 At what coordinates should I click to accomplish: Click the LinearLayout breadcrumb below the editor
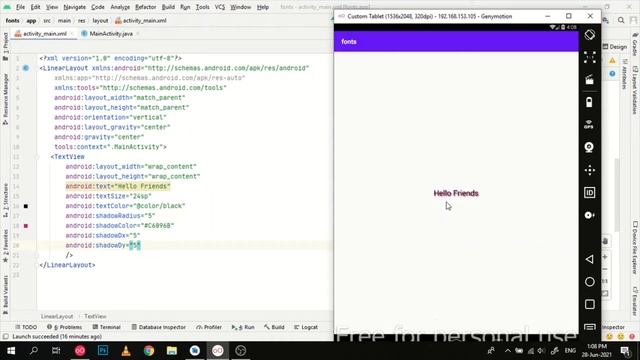pyautogui.click(x=57, y=316)
